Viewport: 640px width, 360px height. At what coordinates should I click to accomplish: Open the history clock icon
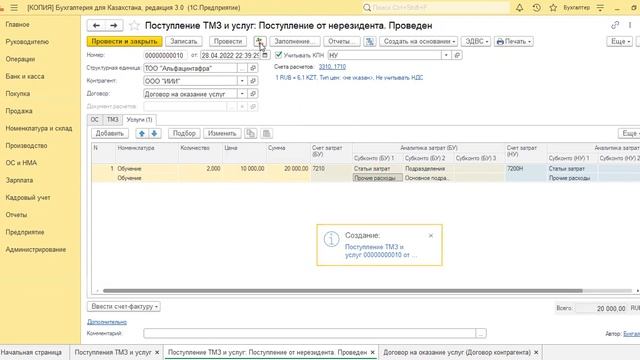click(x=536, y=7)
